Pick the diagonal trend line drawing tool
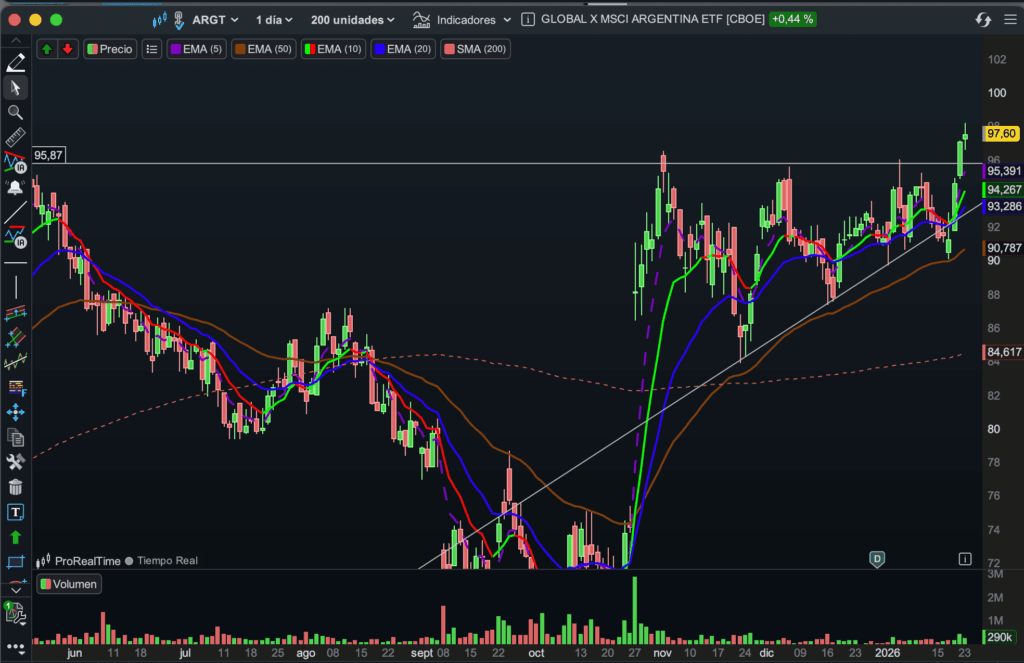 tap(15, 212)
